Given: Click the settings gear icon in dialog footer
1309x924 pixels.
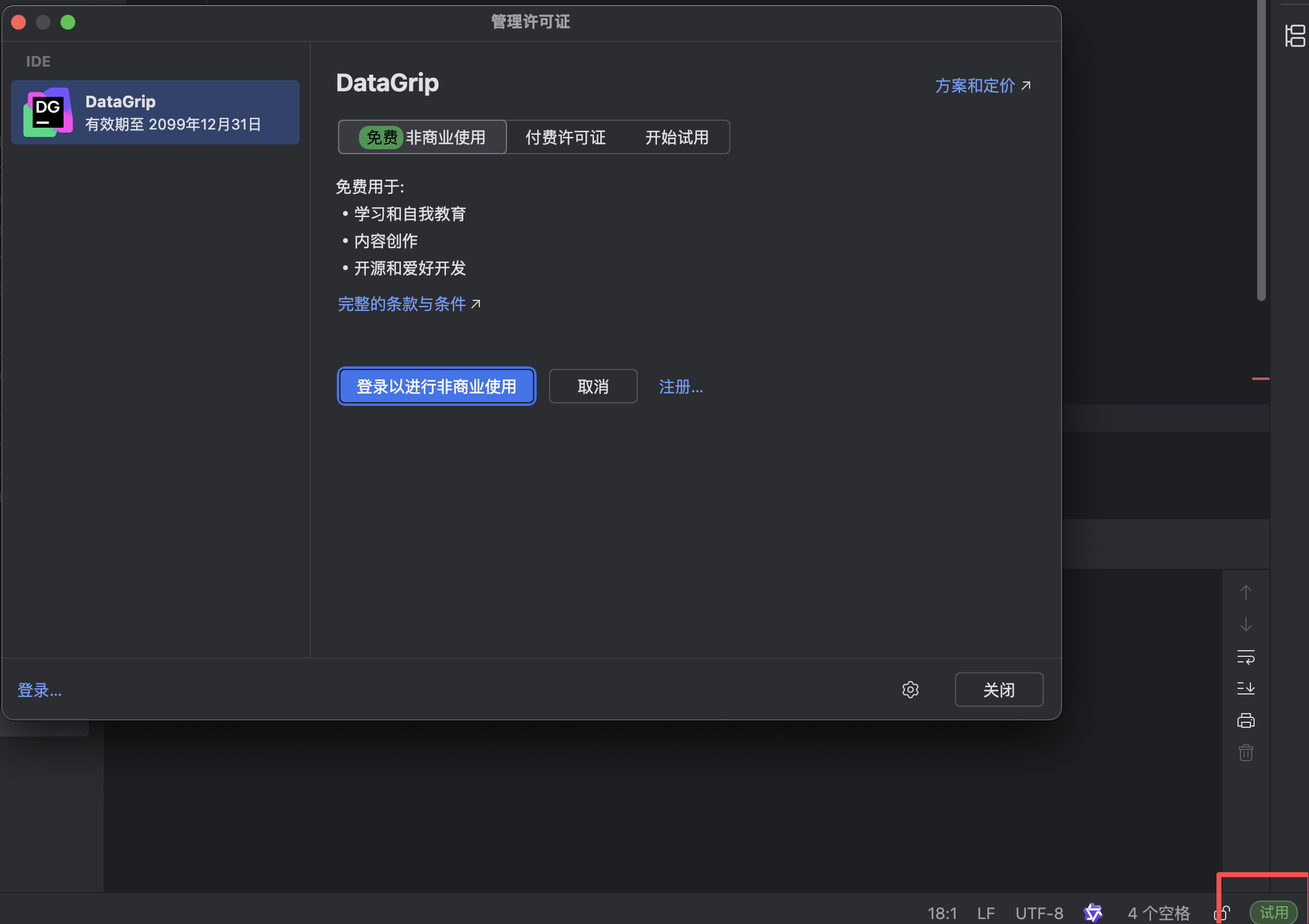Looking at the screenshot, I should (910, 690).
